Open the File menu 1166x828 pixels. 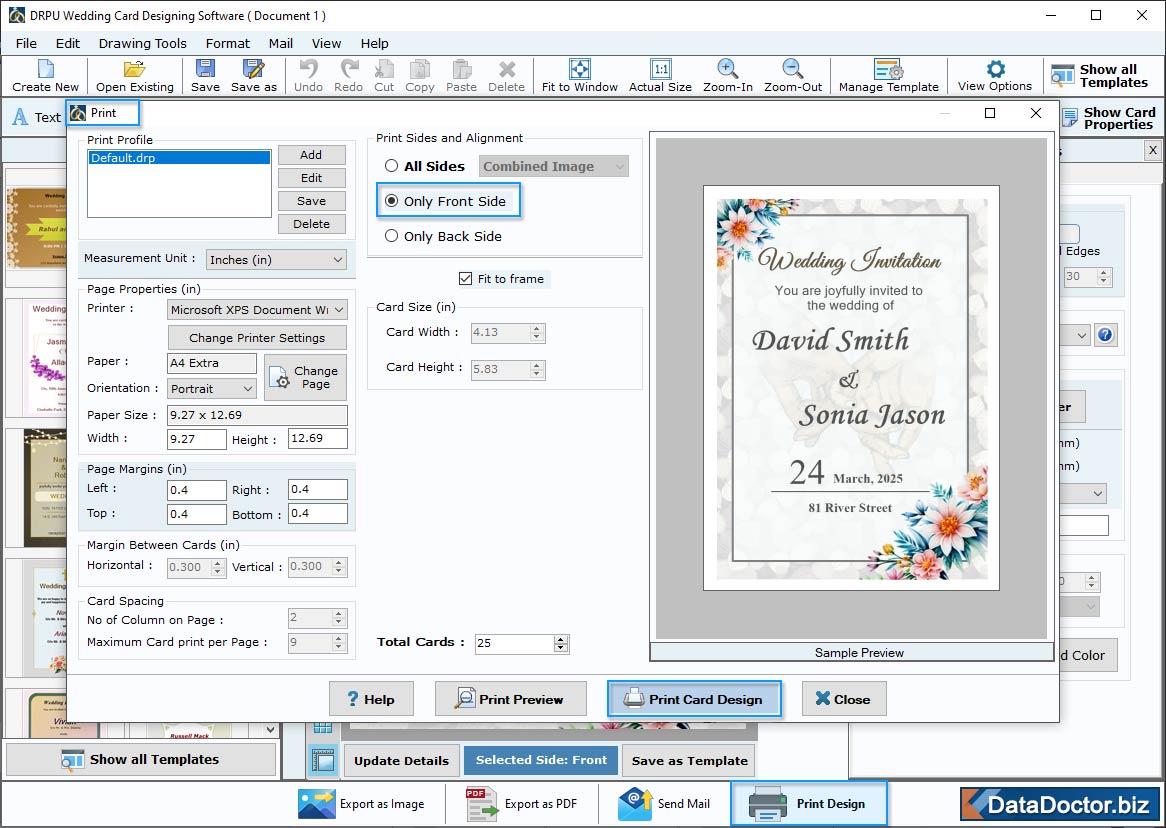tap(26, 43)
